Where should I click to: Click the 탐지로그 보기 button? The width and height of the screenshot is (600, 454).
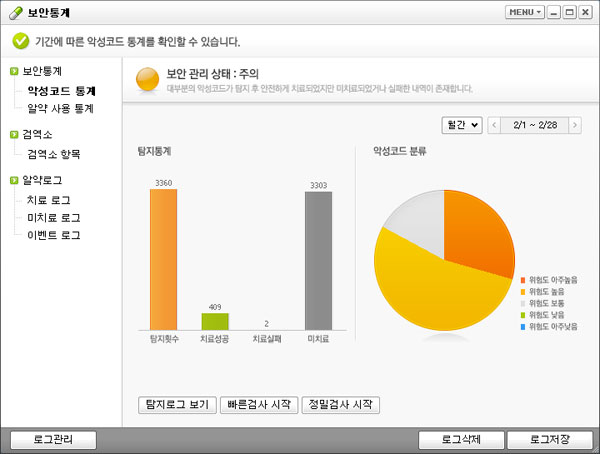click(x=176, y=405)
